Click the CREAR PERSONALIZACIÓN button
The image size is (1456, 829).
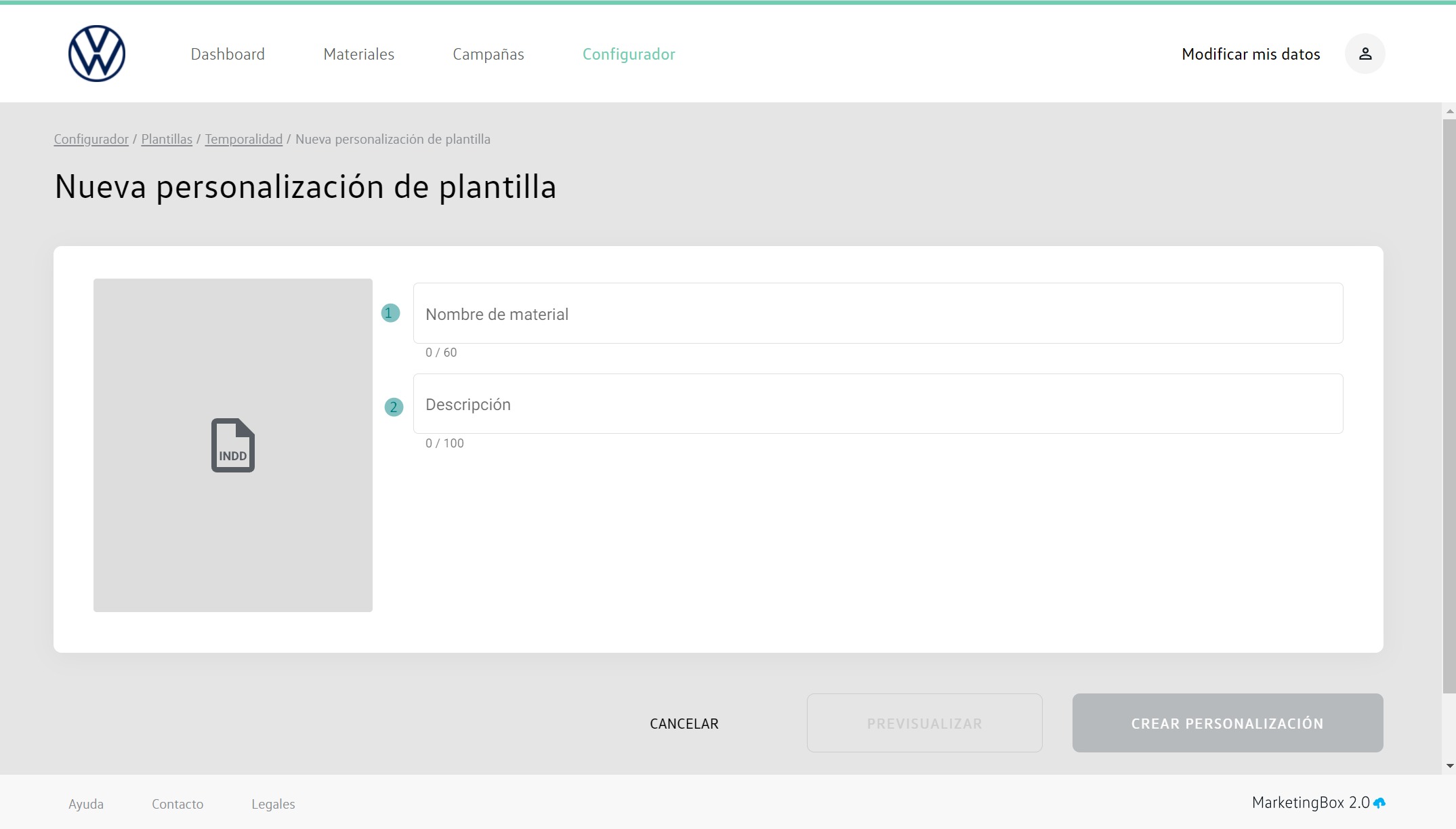1227,723
